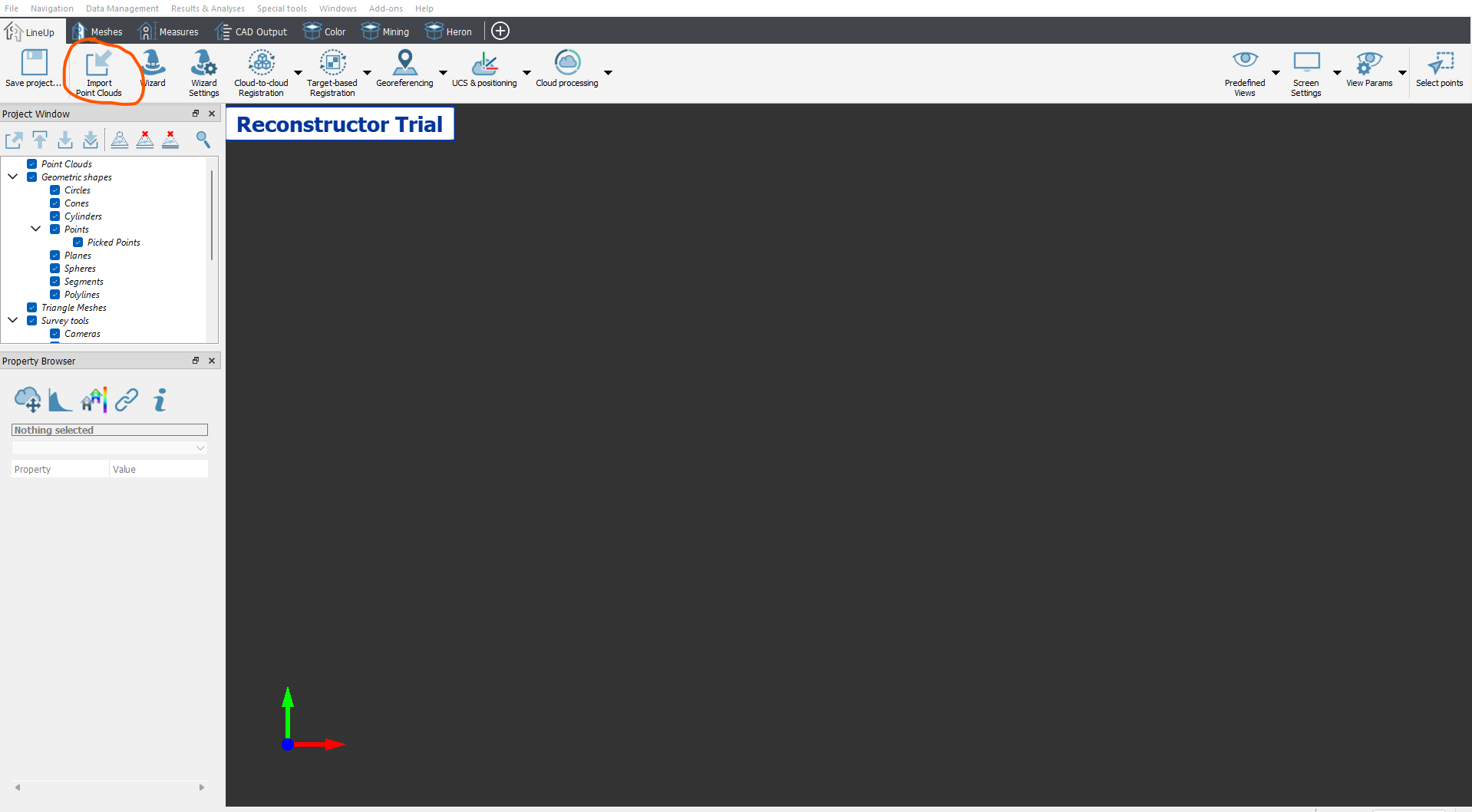This screenshot has width=1472, height=812.
Task: Open the Data Management menu
Action: (122, 8)
